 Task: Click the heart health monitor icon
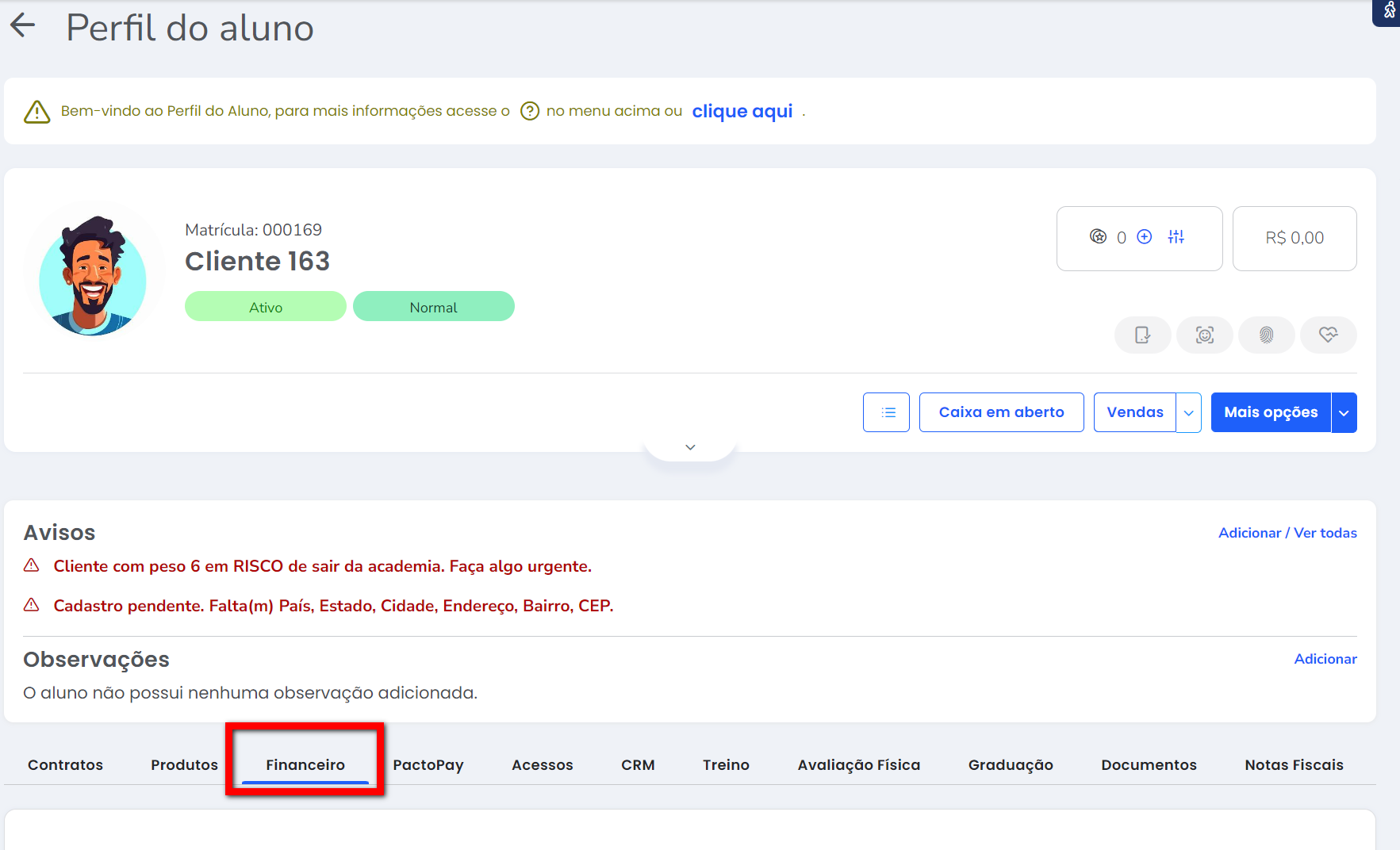[x=1328, y=335]
